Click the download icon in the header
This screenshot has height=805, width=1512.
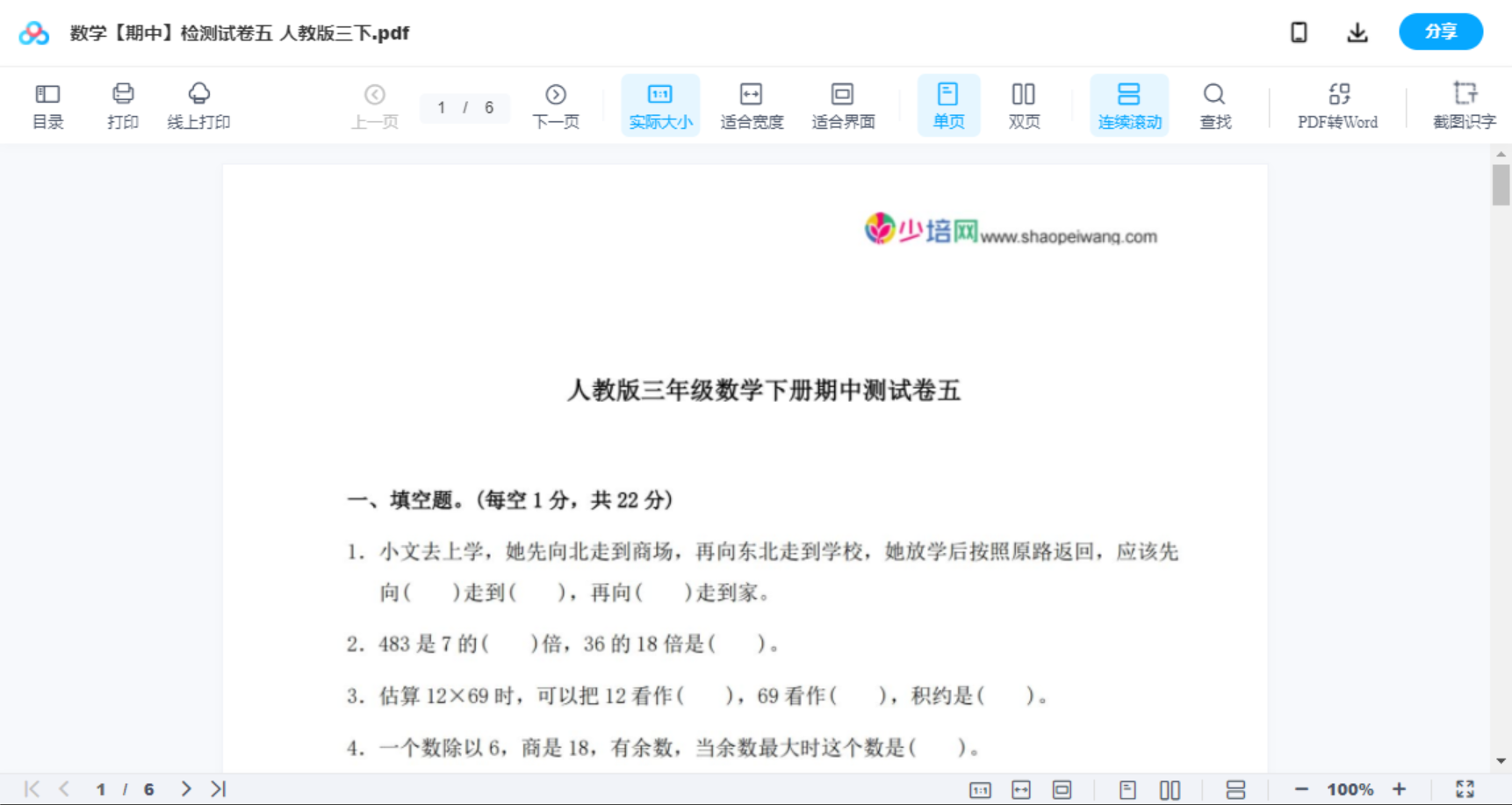click(1357, 32)
